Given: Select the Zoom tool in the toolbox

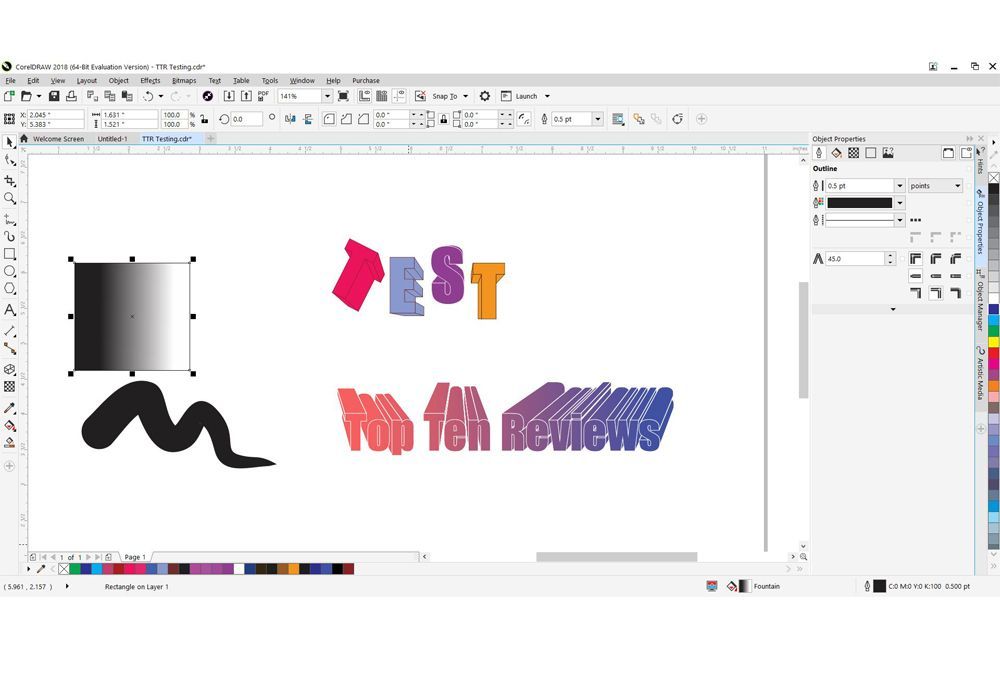Looking at the screenshot, I should coord(10,198).
